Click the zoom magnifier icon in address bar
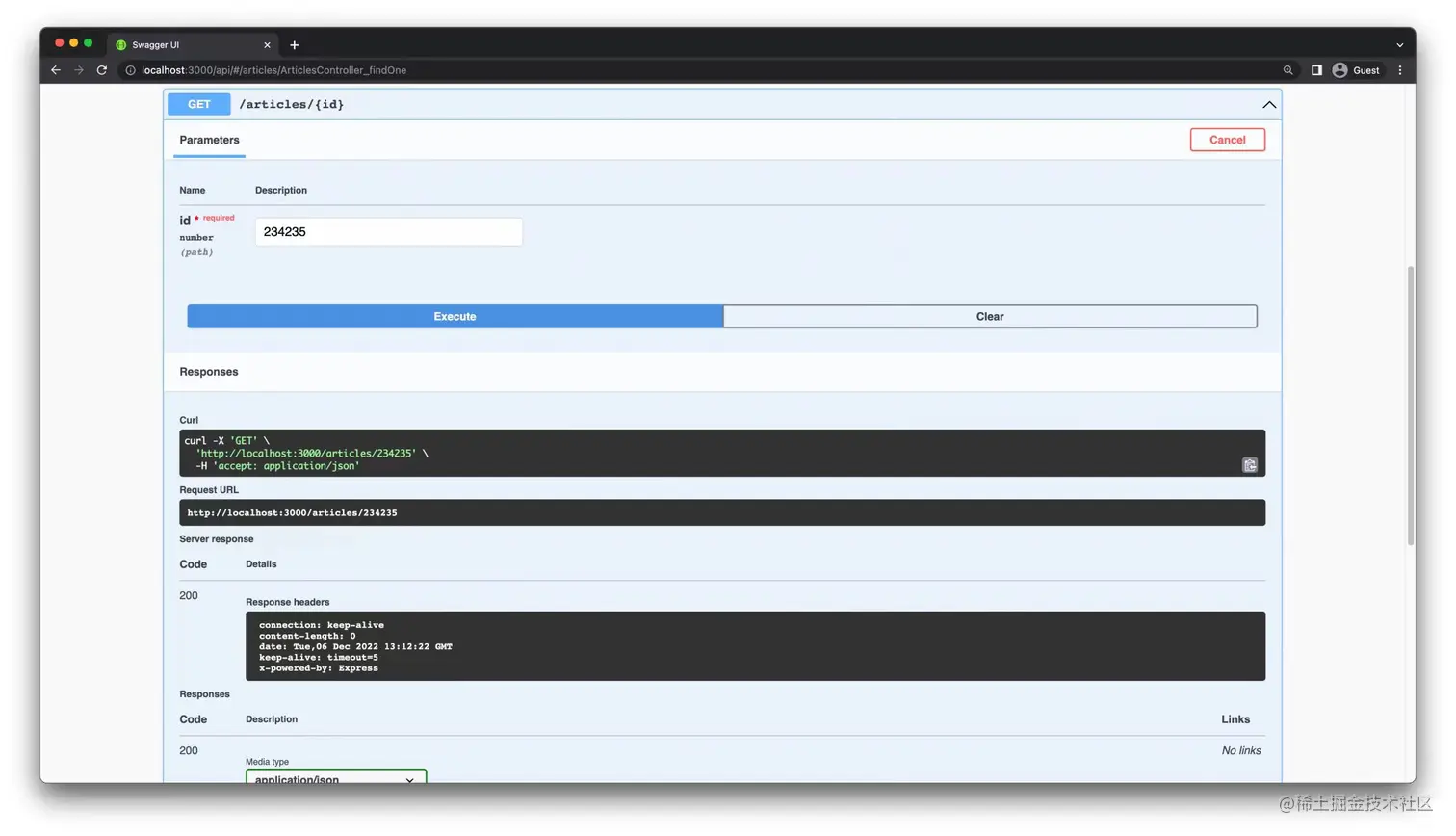1456x836 pixels. 1287,70
